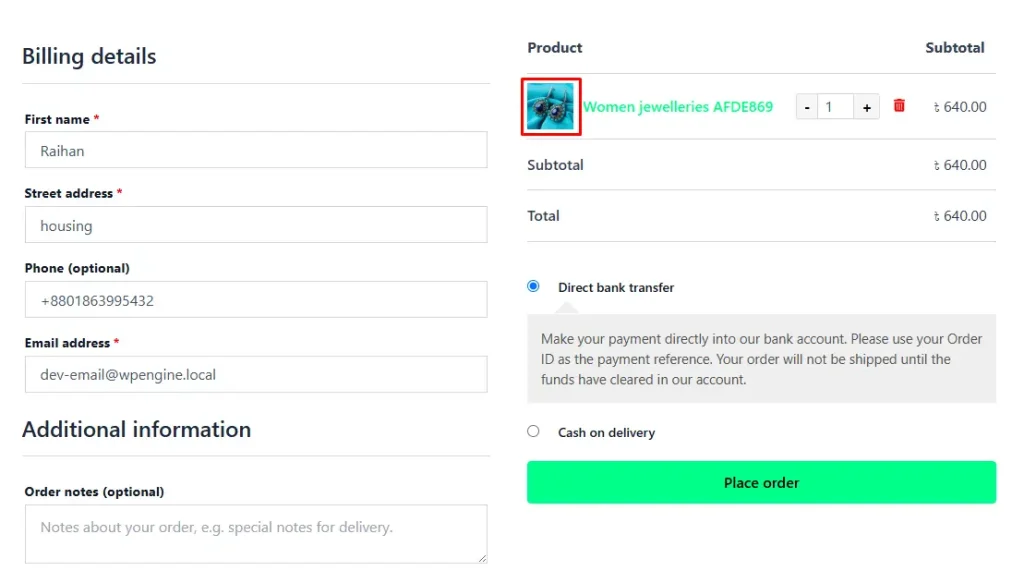Edit the Phone number field
Screen dimensions: 1024x583
(x=256, y=300)
